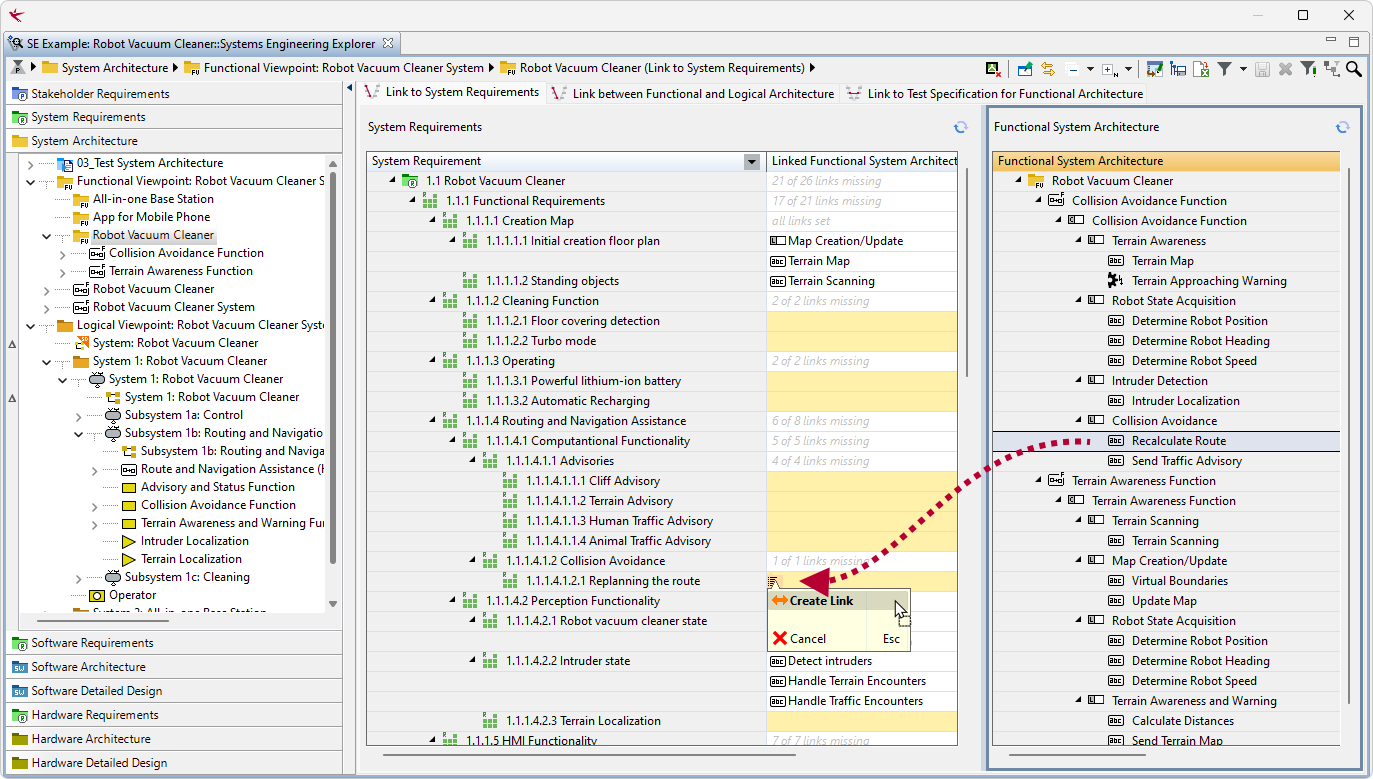
Task: Collapse 1.1.1.1 Creation Map row
Action: 433,221
